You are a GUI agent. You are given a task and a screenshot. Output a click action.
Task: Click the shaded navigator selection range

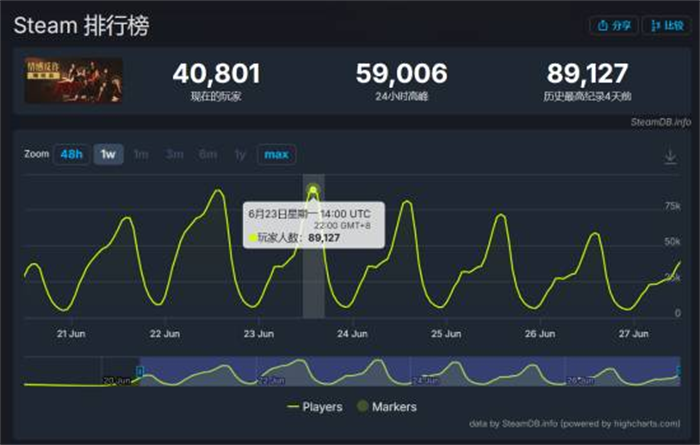pos(410,371)
